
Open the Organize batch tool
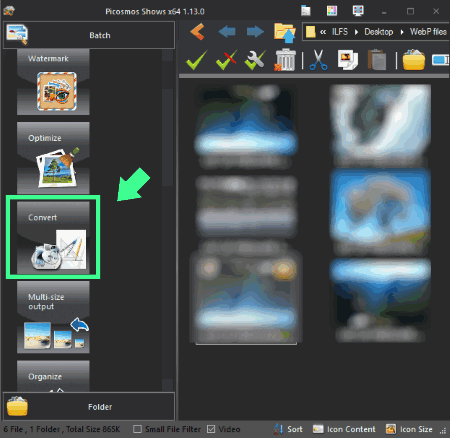(53, 376)
